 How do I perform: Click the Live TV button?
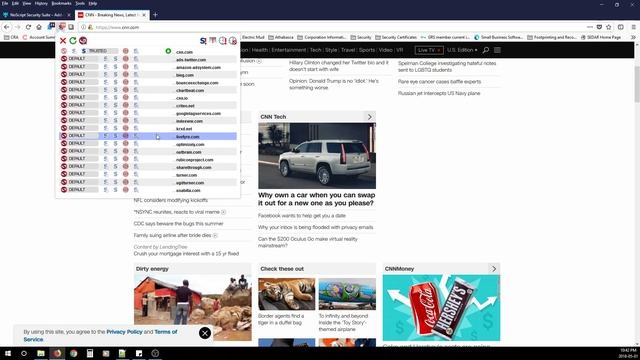(429, 50)
